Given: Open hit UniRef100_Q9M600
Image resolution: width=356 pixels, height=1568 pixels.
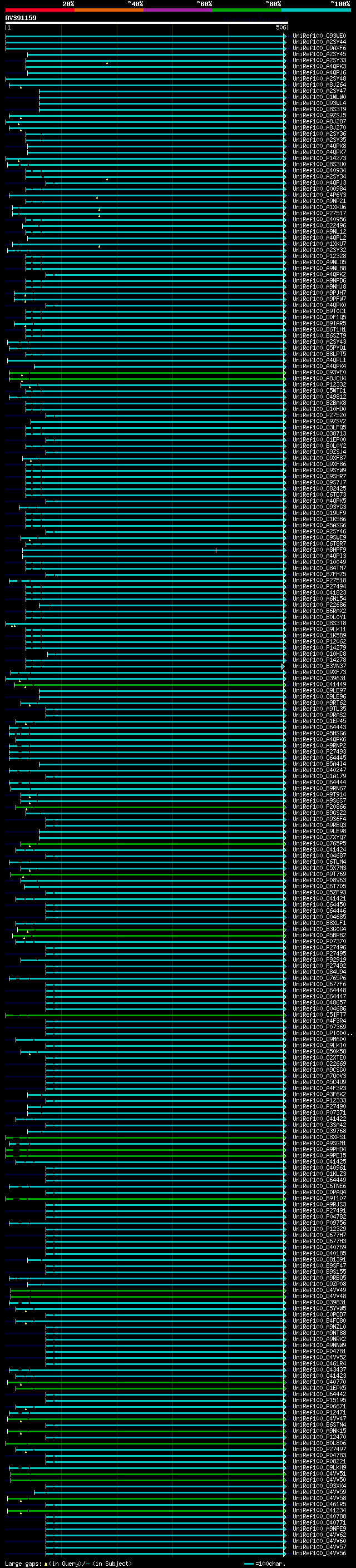Looking at the screenshot, I should pos(319,1040).
